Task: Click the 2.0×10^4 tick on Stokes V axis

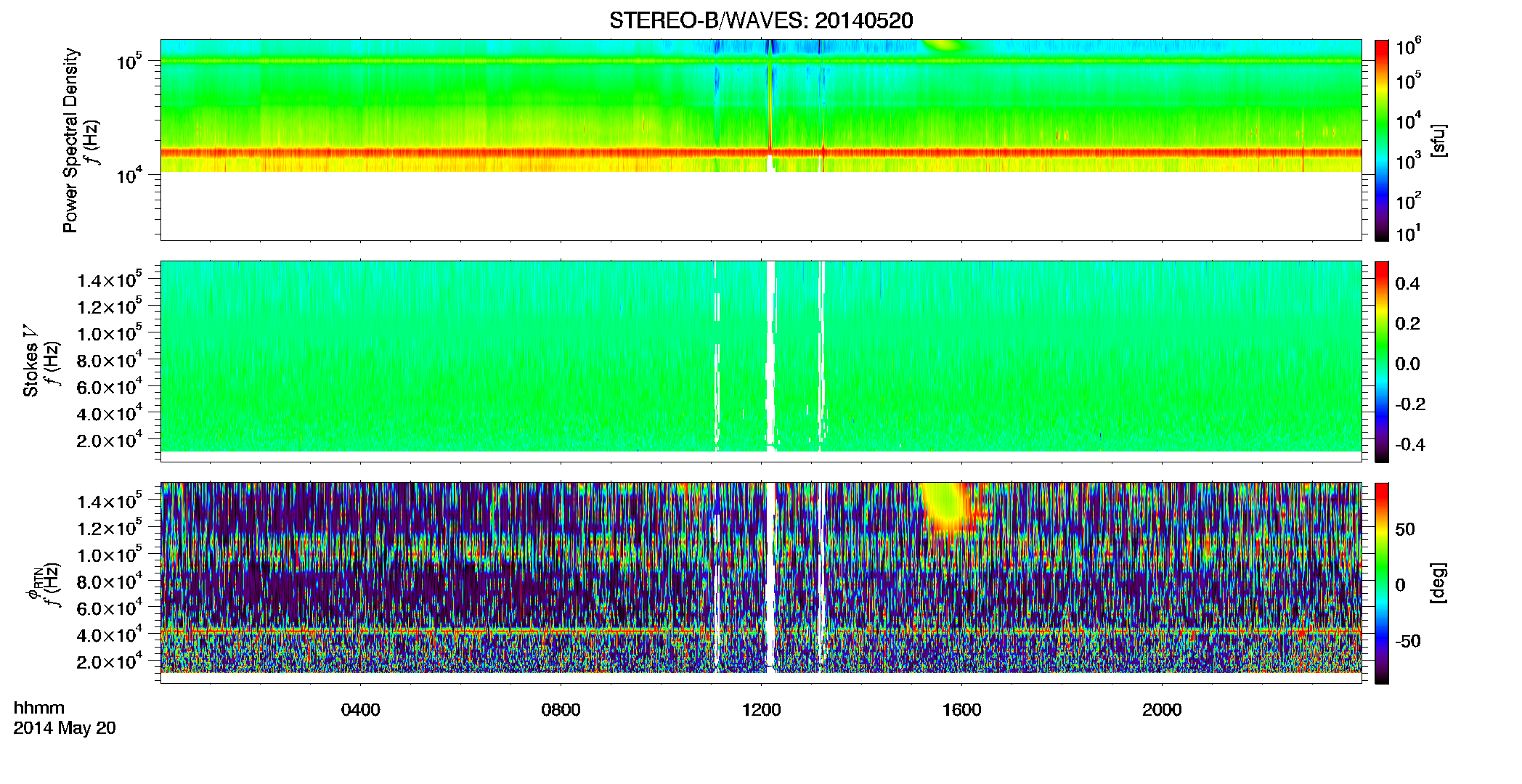Action: pyautogui.click(x=110, y=440)
